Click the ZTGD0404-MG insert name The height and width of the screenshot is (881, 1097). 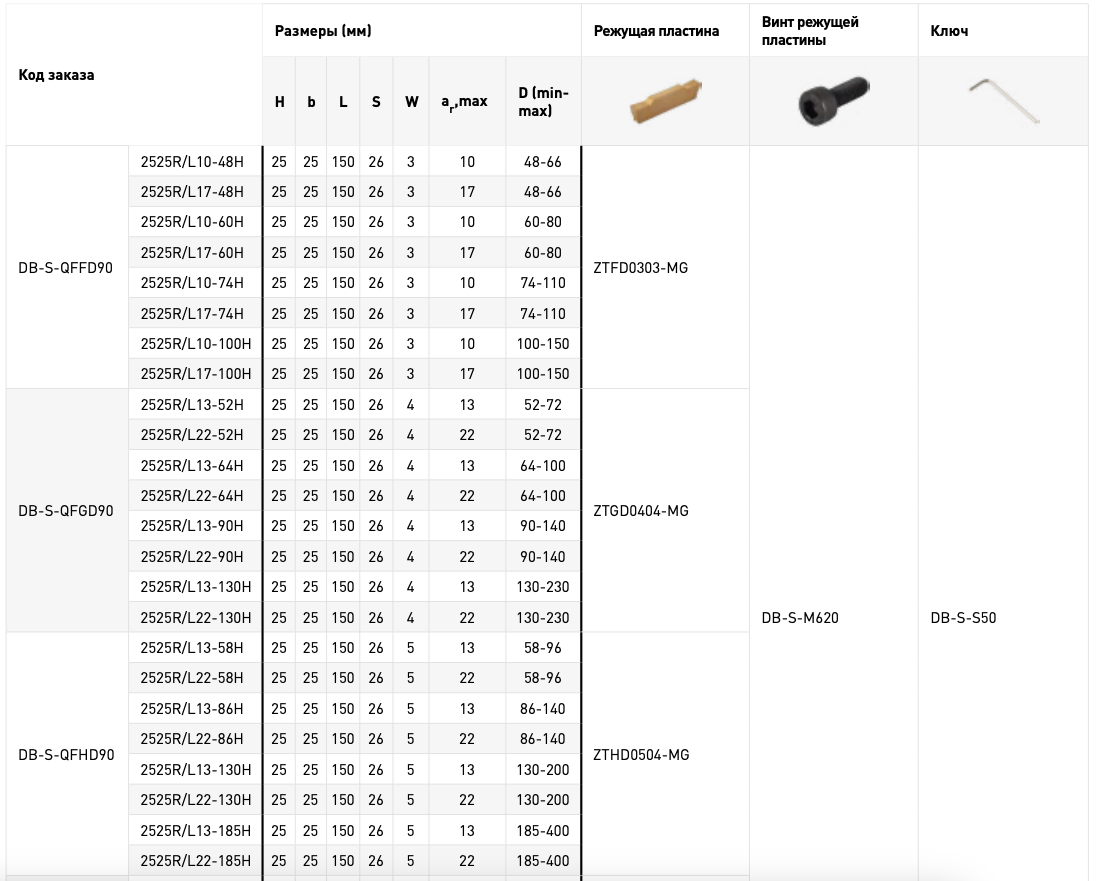641,511
